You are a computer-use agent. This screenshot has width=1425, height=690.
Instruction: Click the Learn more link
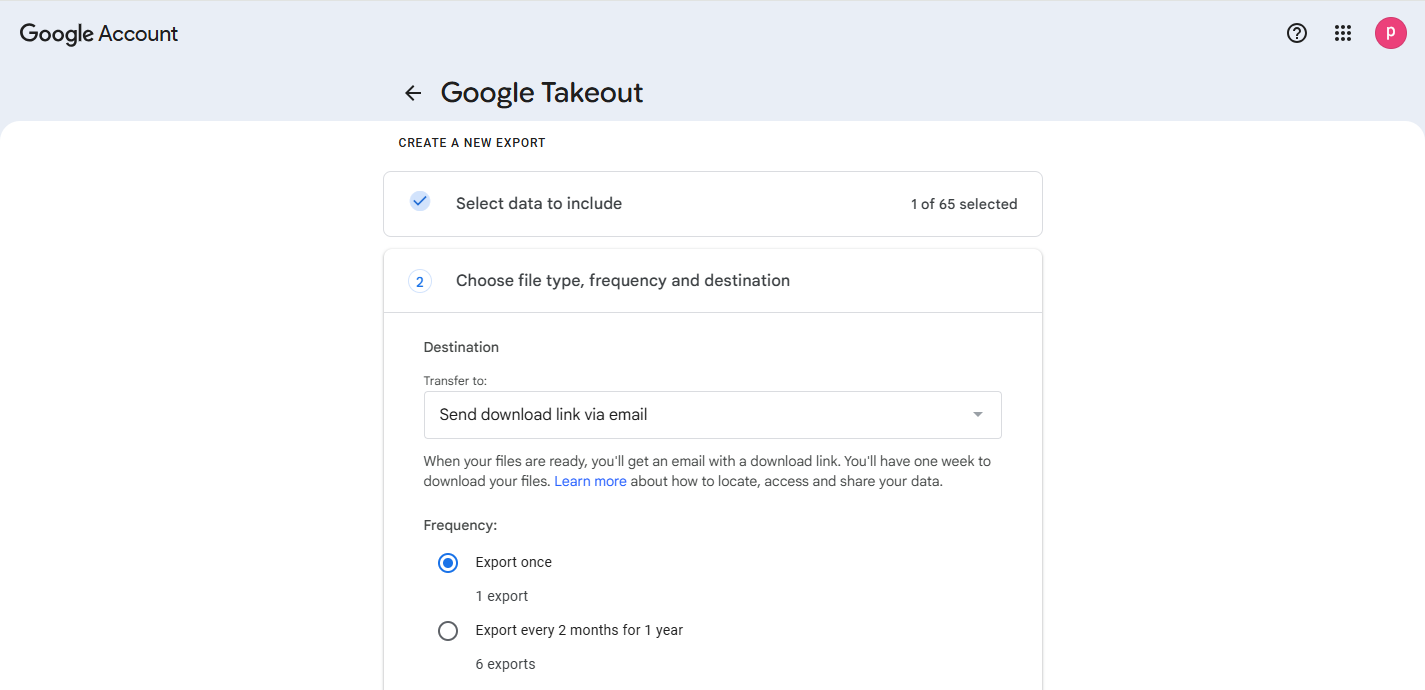(x=590, y=481)
